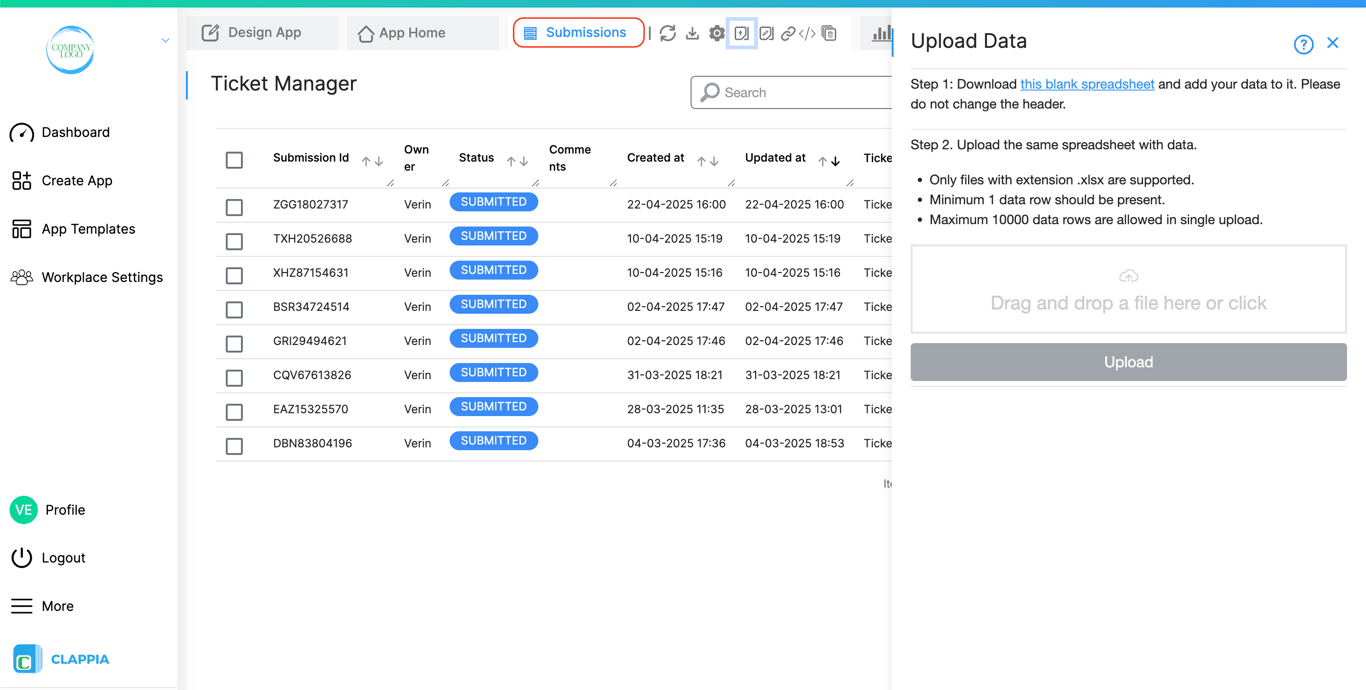Tick the checkbox for BSR34724514 row
1366x690 pixels.
[234, 309]
